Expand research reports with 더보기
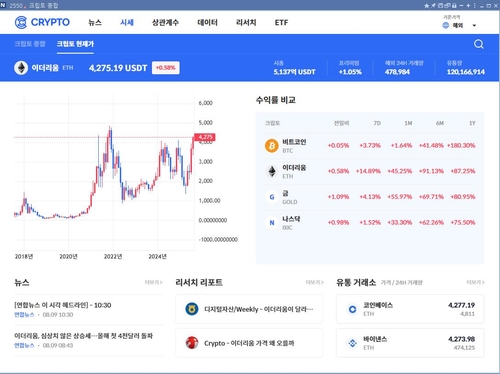This screenshot has width=500, height=374. tap(315, 282)
